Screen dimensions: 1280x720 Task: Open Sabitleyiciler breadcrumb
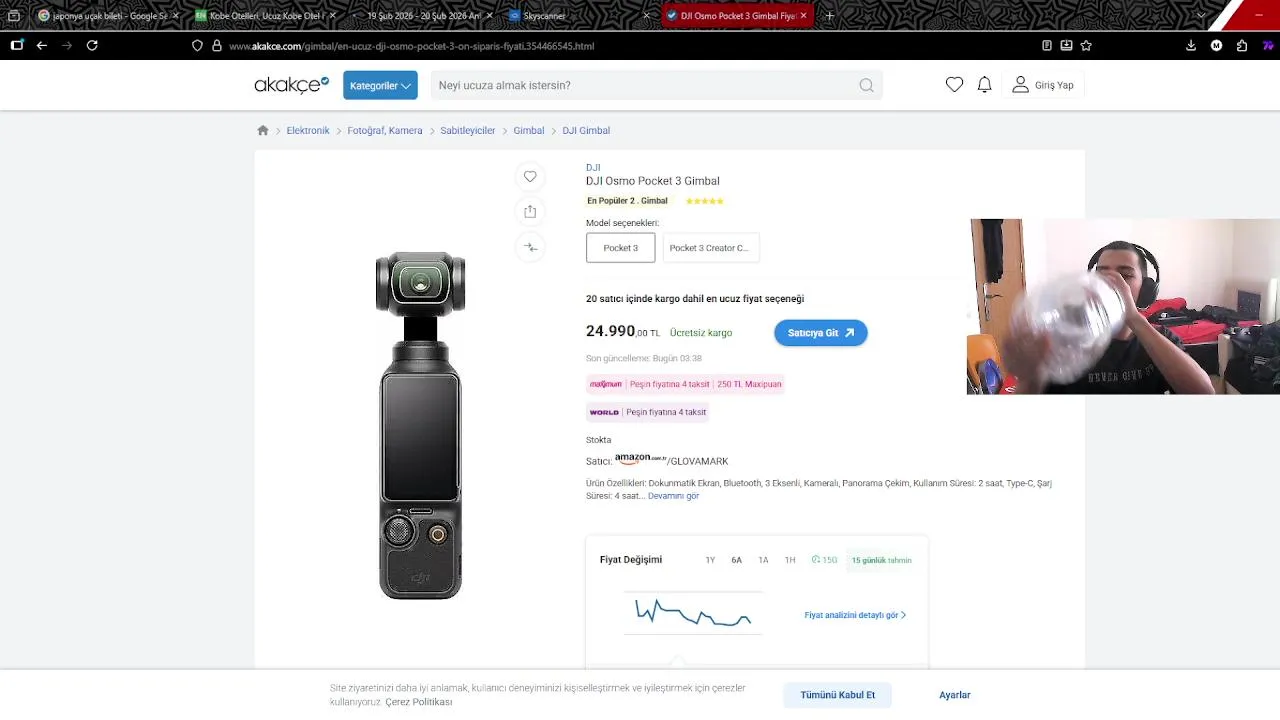tap(468, 130)
